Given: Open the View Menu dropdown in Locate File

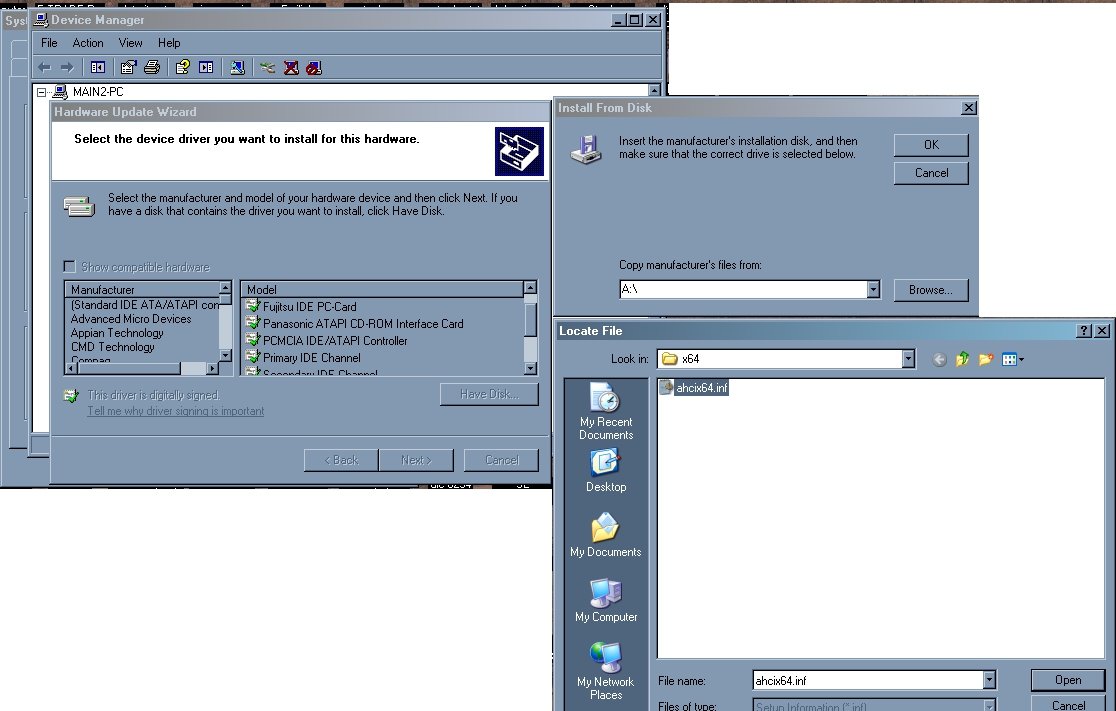Looking at the screenshot, I should [x=1013, y=359].
